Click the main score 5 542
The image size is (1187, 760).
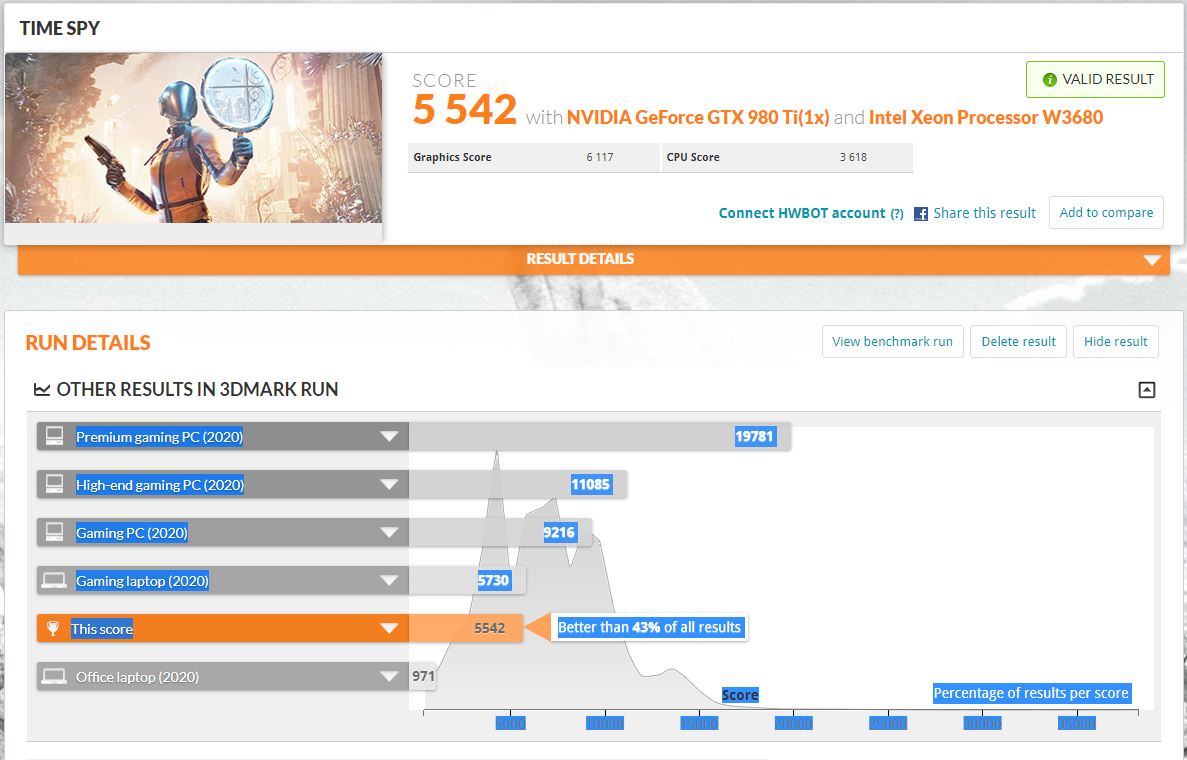pos(465,110)
